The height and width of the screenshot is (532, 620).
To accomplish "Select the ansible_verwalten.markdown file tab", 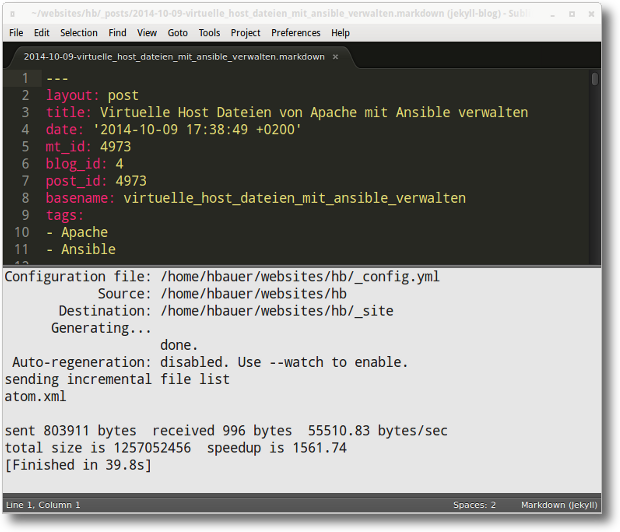I will 174,57.
